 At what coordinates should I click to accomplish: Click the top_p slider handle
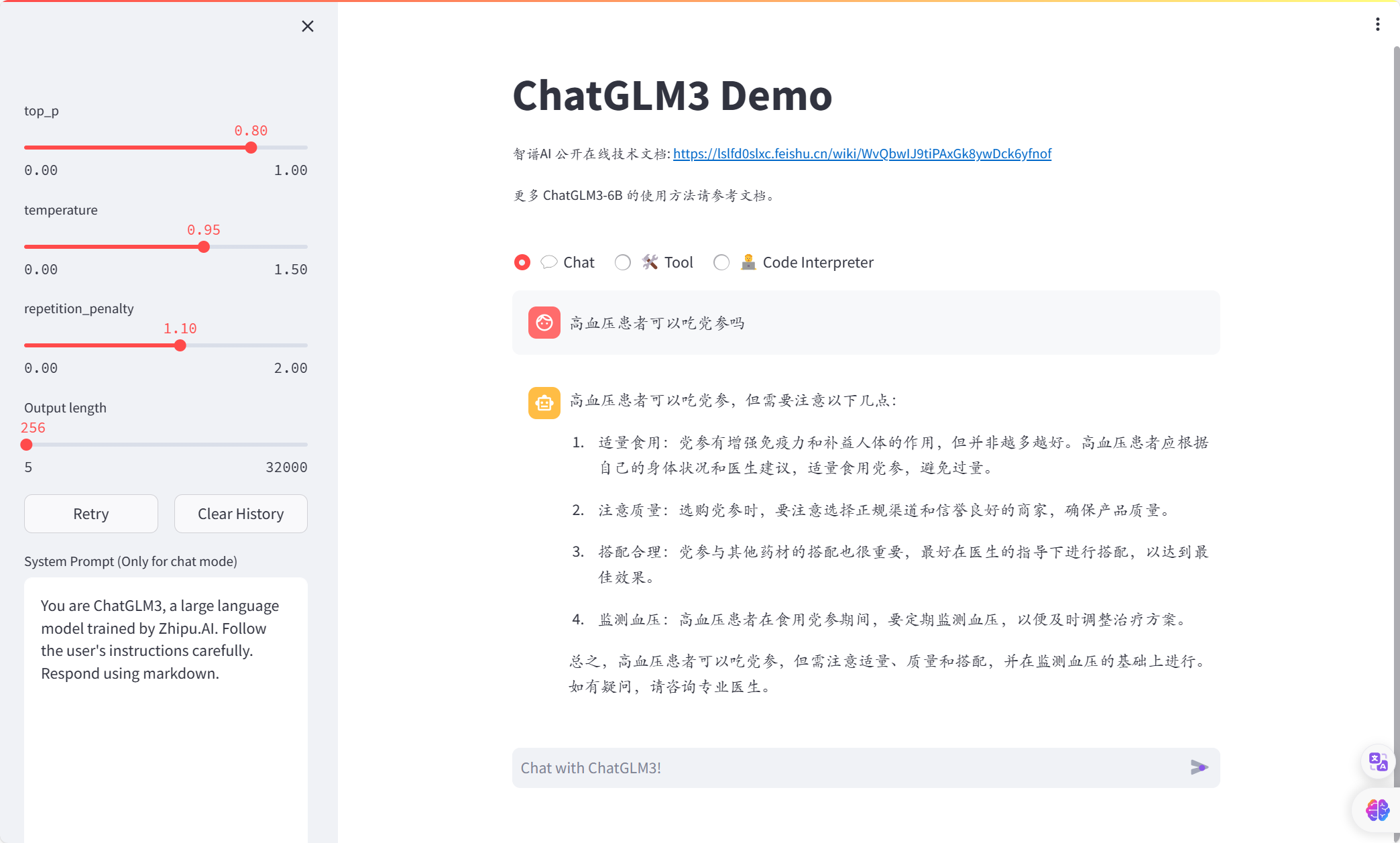click(x=251, y=148)
